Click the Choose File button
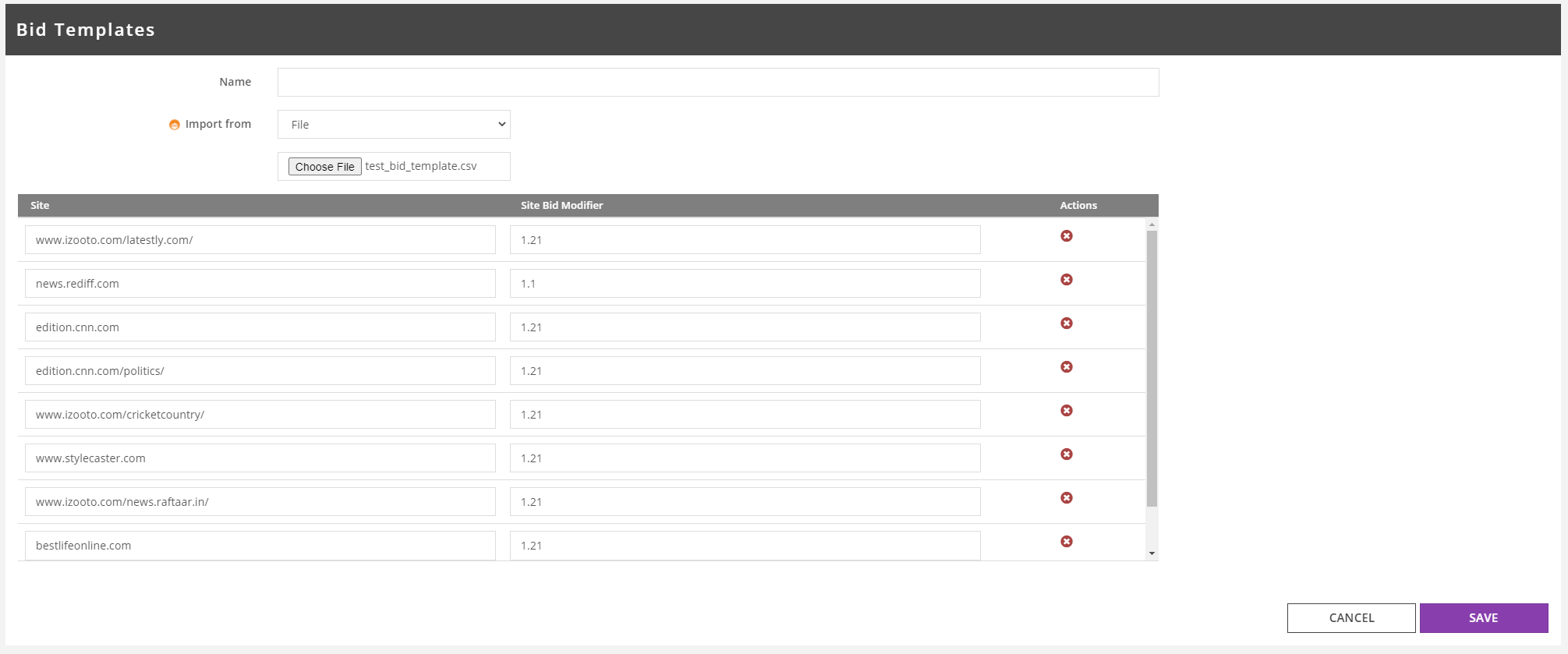Screen dimensions: 1568x654 [324, 167]
